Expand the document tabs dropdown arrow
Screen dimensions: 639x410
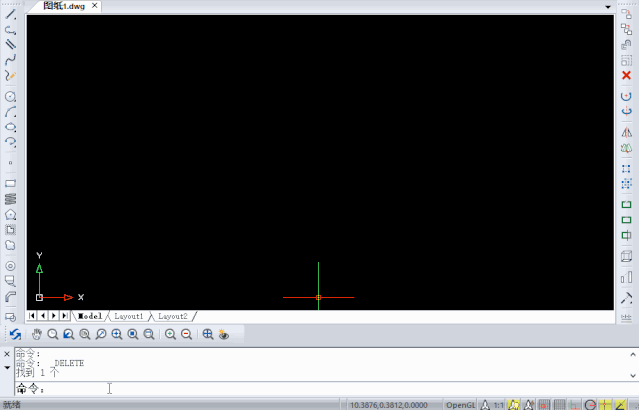pyautogui.click(x=608, y=6)
